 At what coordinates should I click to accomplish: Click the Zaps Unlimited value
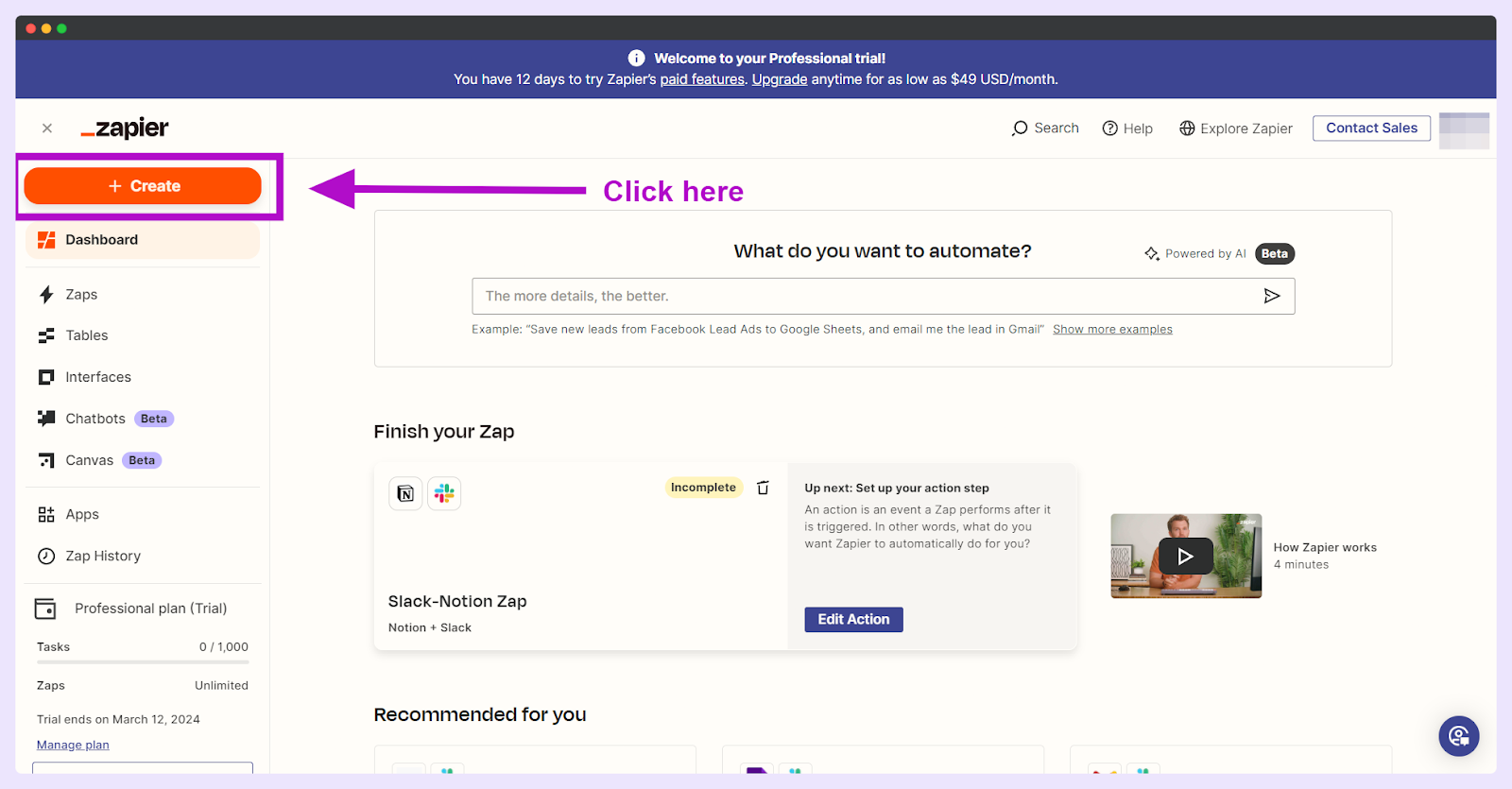[221, 685]
